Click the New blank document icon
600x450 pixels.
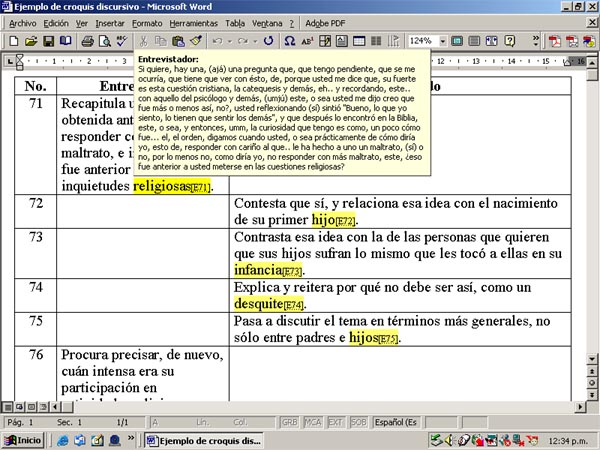pyautogui.click(x=13, y=41)
